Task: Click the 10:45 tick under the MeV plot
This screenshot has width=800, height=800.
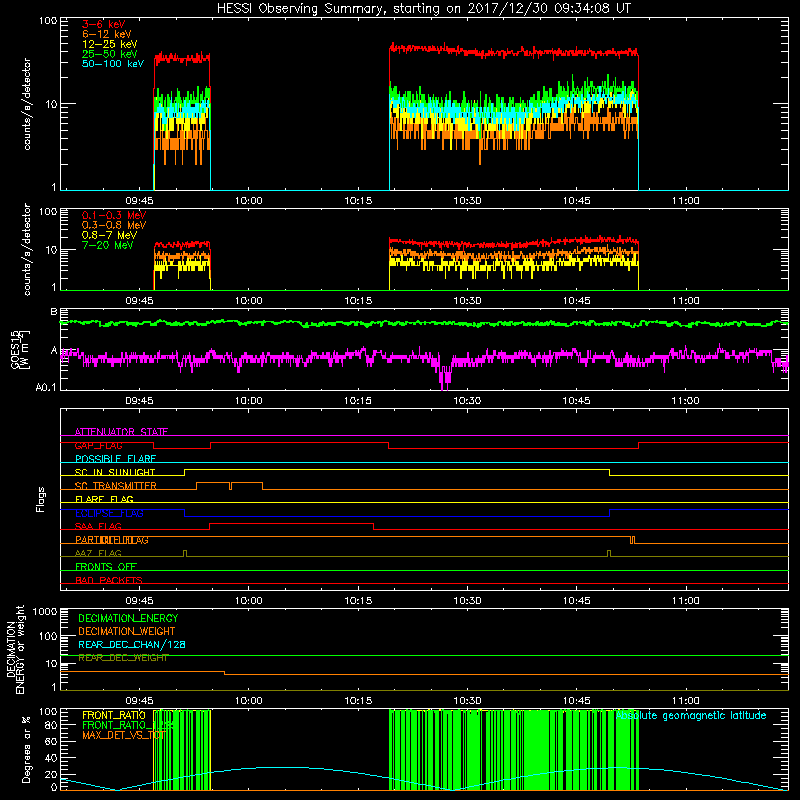Action: [x=577, y=301]
